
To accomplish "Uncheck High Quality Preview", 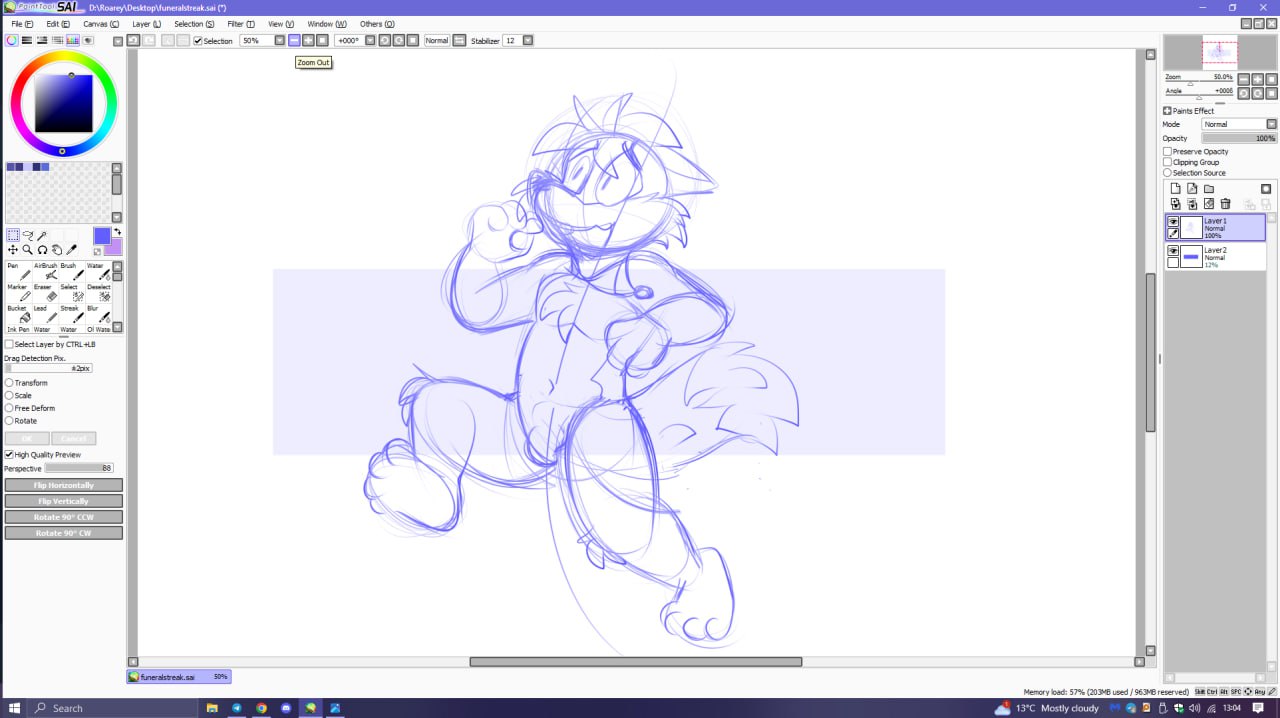I will tap(9, 455).
